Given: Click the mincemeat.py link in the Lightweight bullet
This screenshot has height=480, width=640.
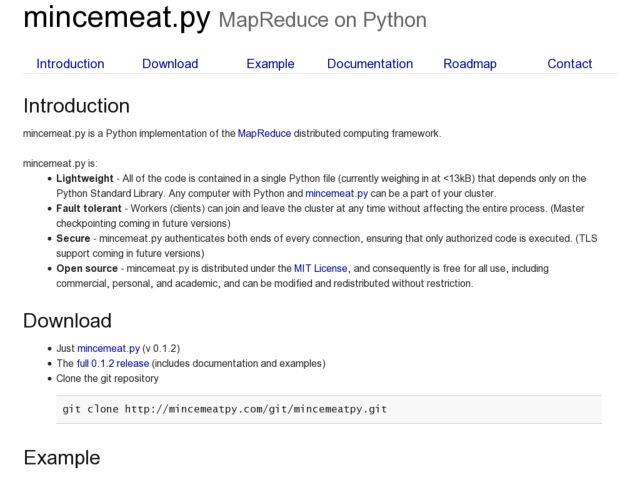Looking at the screenshot, I should 343,193.
